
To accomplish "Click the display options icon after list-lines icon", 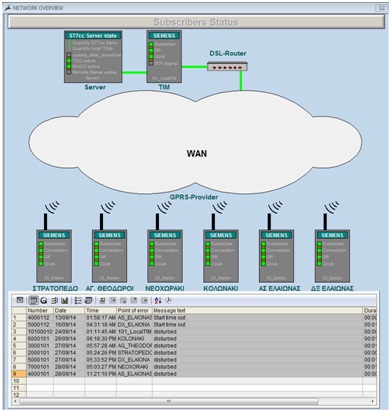I will [88, 300].
